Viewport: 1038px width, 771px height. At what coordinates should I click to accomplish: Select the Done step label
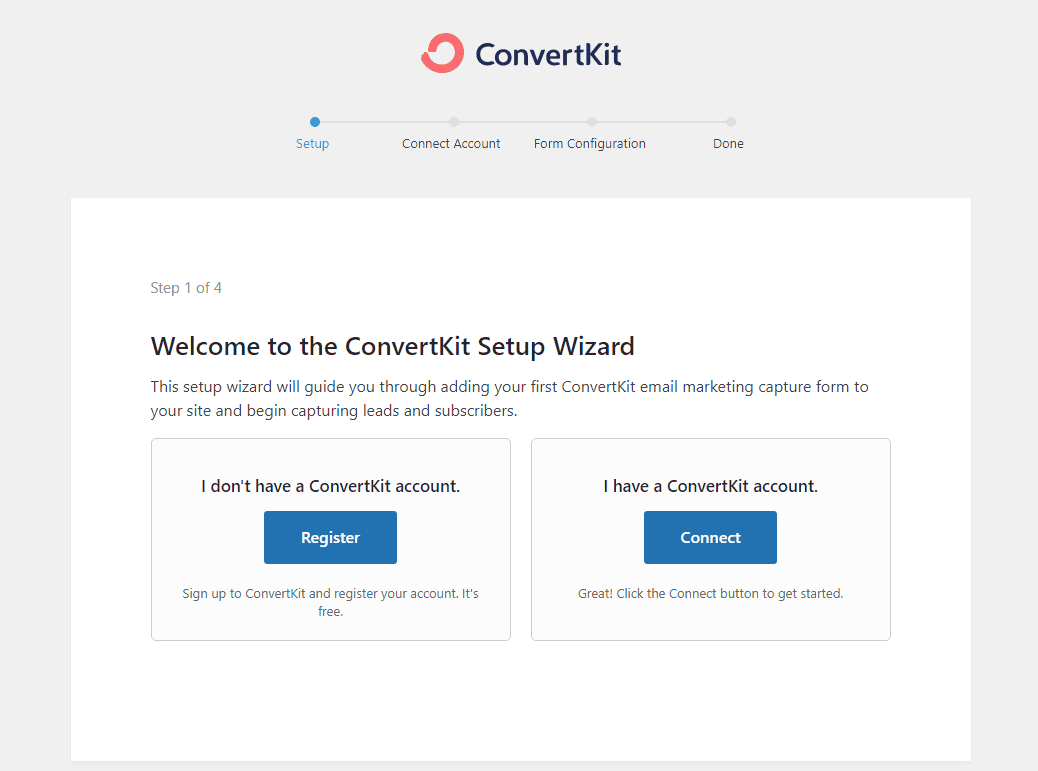728,144
